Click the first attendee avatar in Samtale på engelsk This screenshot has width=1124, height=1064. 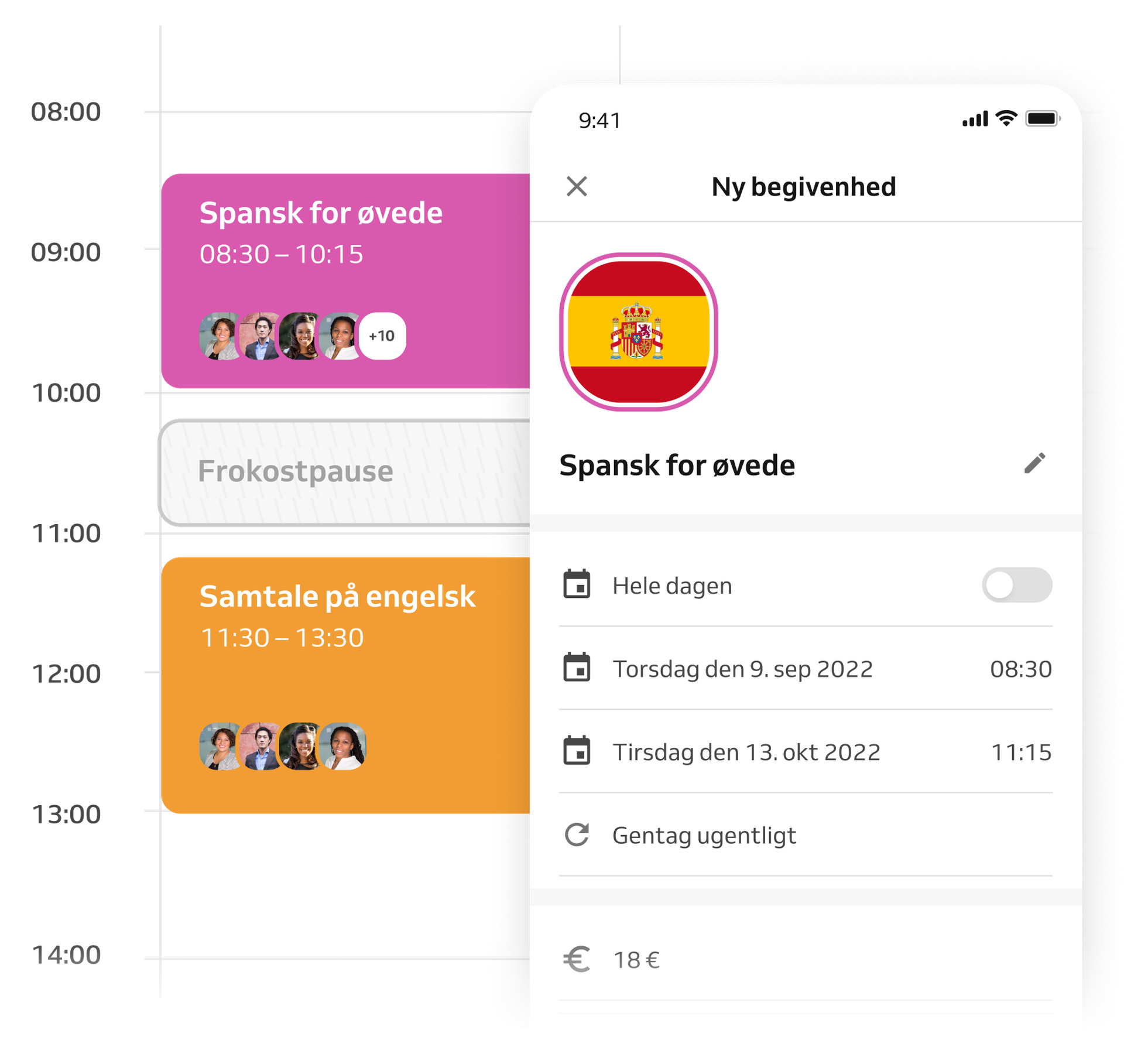[x=221, y=745]
